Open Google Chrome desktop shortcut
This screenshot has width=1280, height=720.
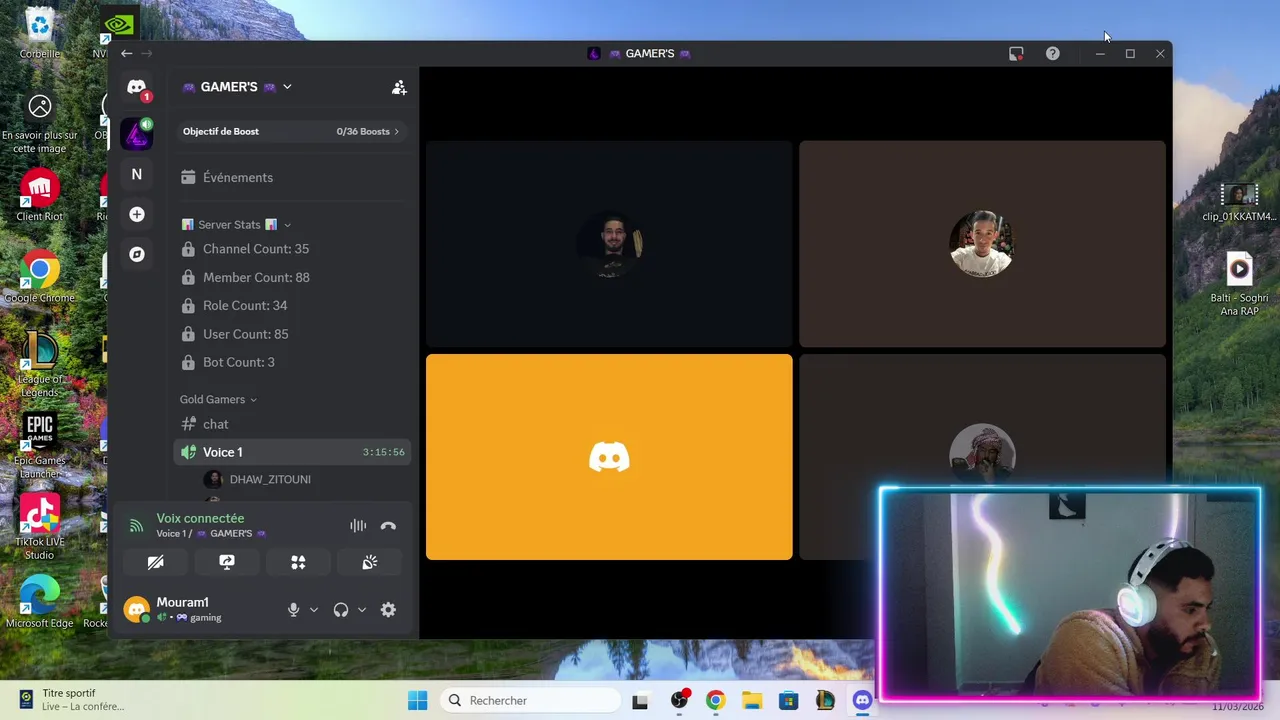40,277
